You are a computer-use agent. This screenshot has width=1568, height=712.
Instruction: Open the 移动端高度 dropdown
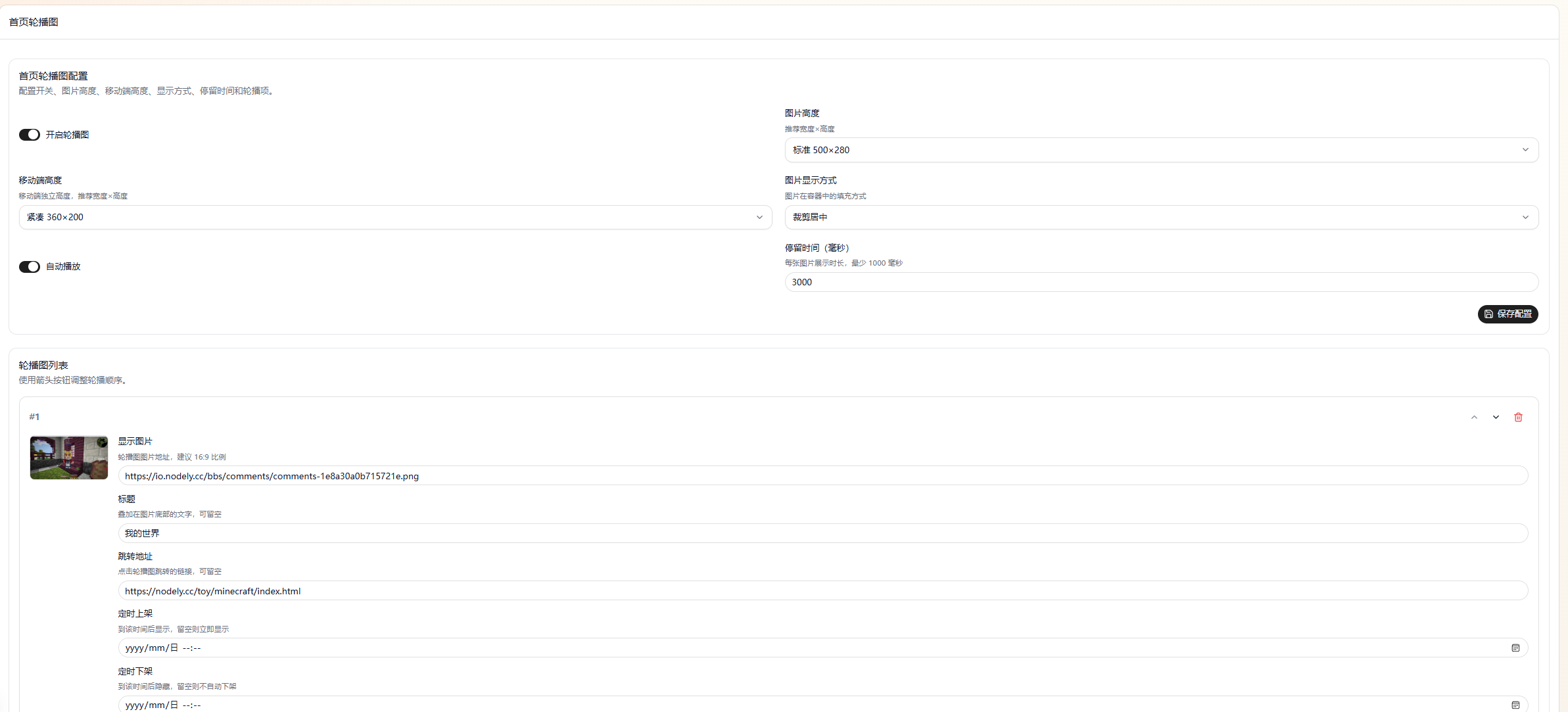pyautogui.click(x=395, y=217)
